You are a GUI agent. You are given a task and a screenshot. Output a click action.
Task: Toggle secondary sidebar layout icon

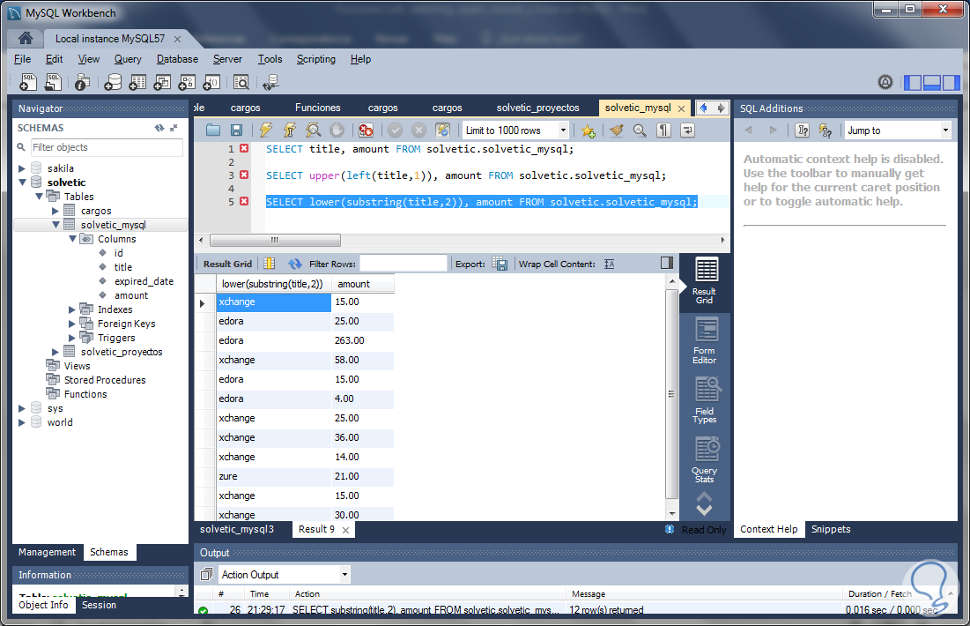pos(950,82)
